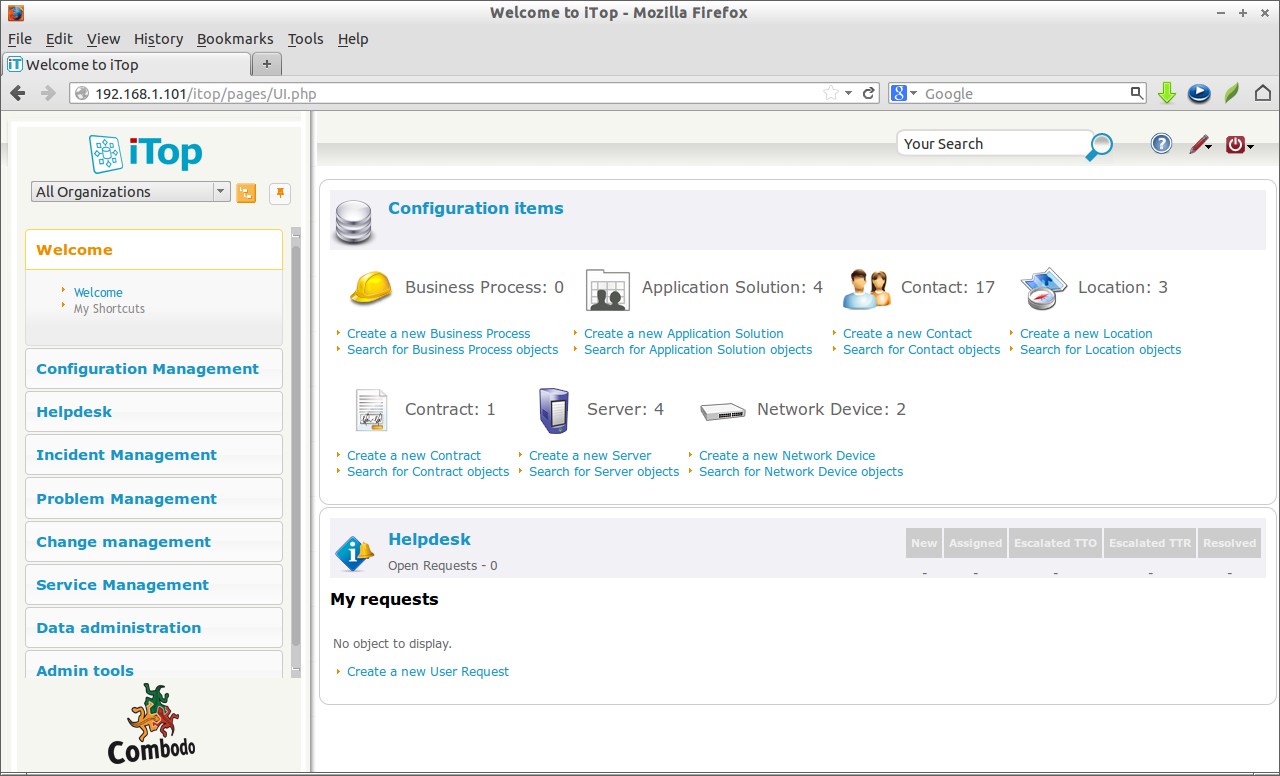Click the Firefox forward arrow
This screenshot has height=776, width=1280.
tap(47, 93)
